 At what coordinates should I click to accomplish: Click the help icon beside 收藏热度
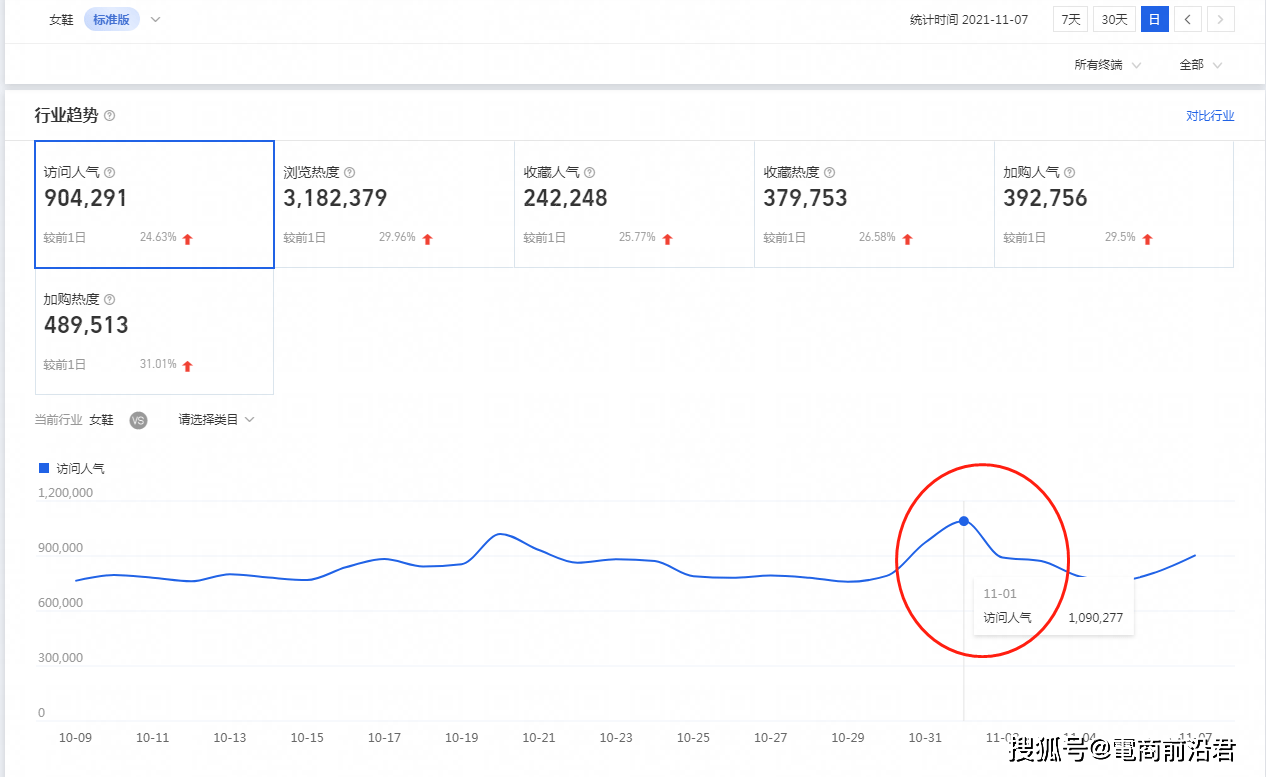pyautogui.click(x=829, y=172)
